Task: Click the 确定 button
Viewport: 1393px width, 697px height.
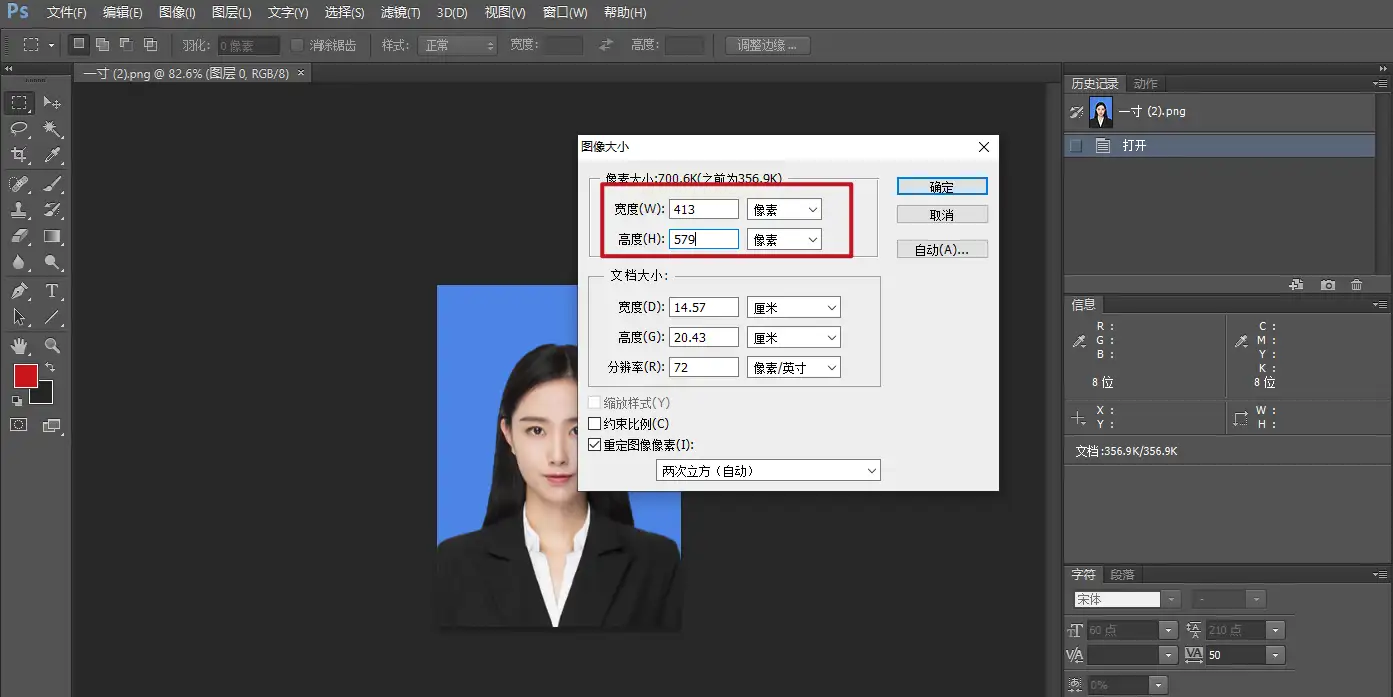Action: [941, 187]
